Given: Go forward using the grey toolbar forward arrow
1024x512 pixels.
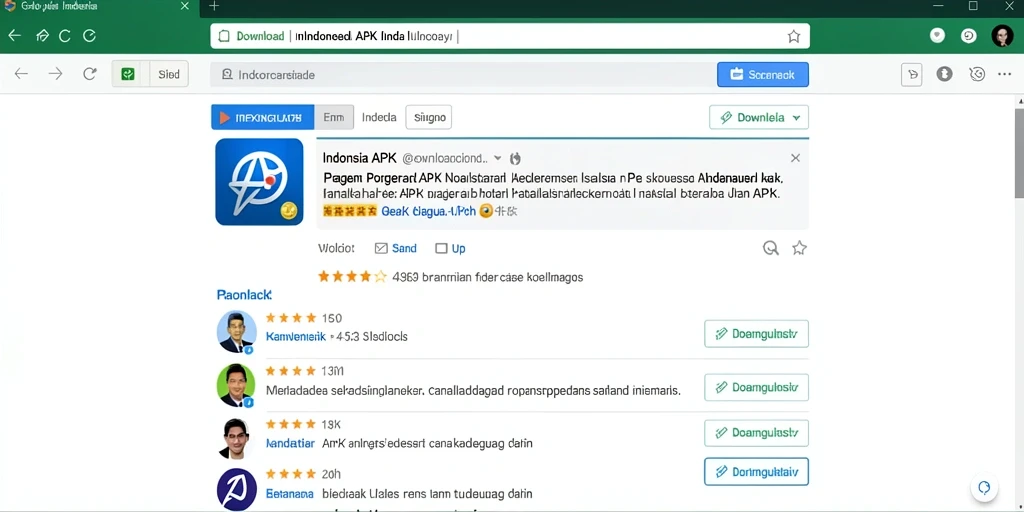Looking at the screenshot, I should [56, 74].
